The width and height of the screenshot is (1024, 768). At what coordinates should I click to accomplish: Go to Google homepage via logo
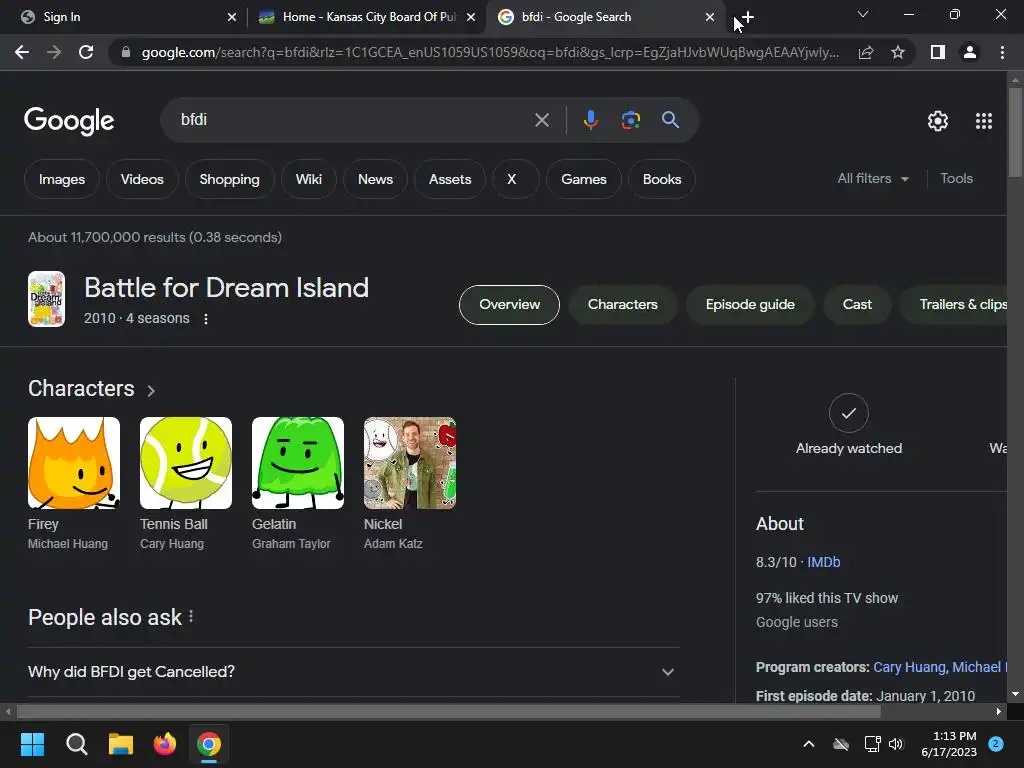[69, 121]
